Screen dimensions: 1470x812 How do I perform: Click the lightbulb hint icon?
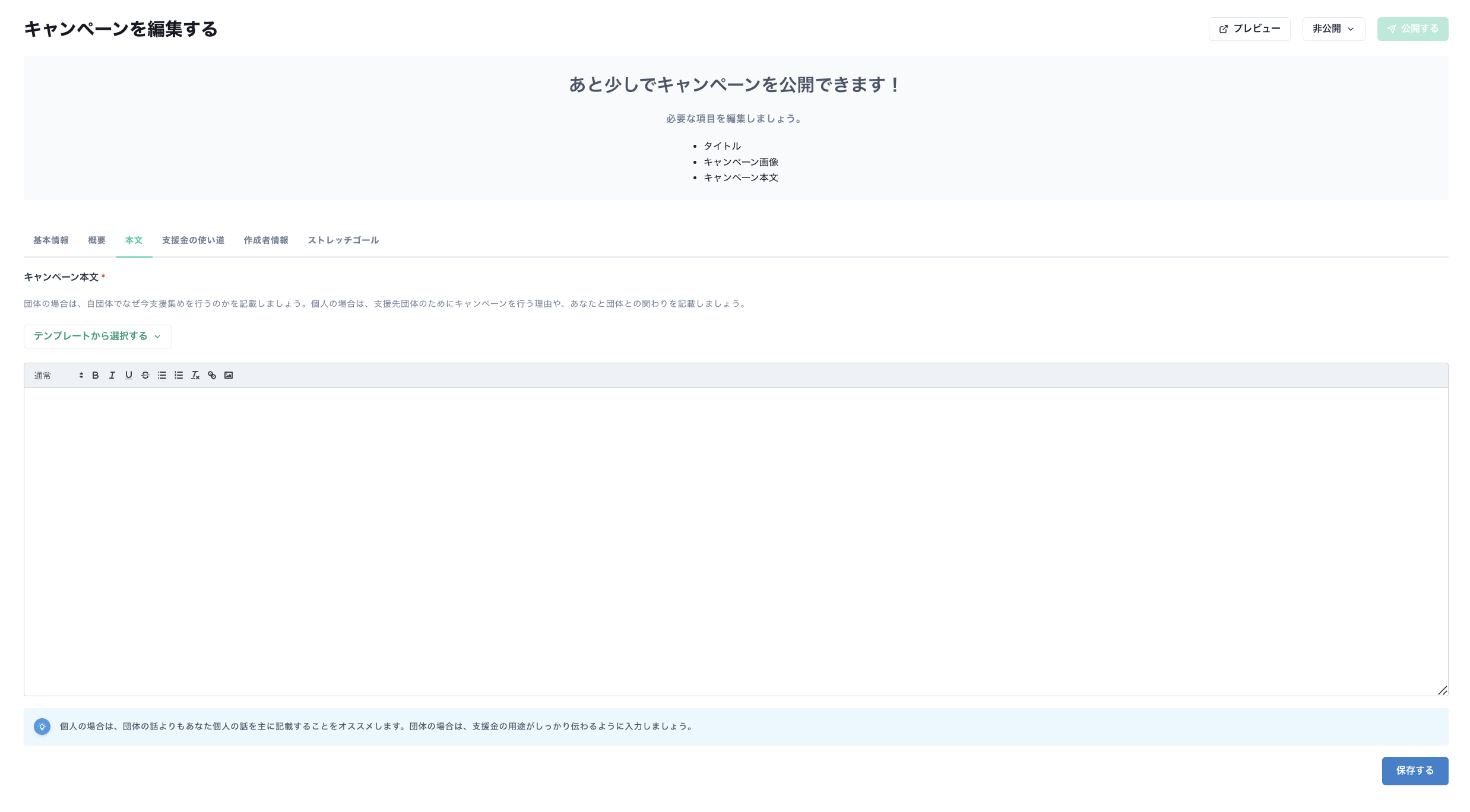(x=42, y=727)
